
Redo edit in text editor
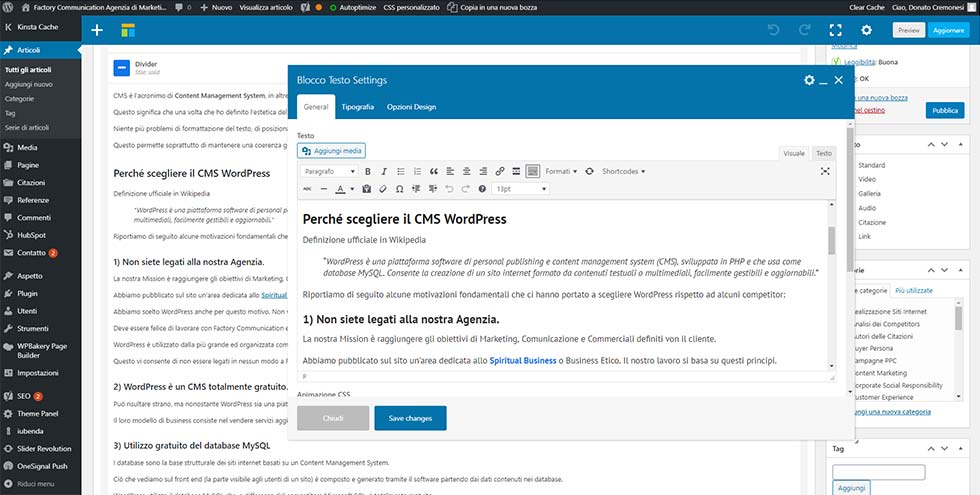pyautogui.click(x=466, y=189)
